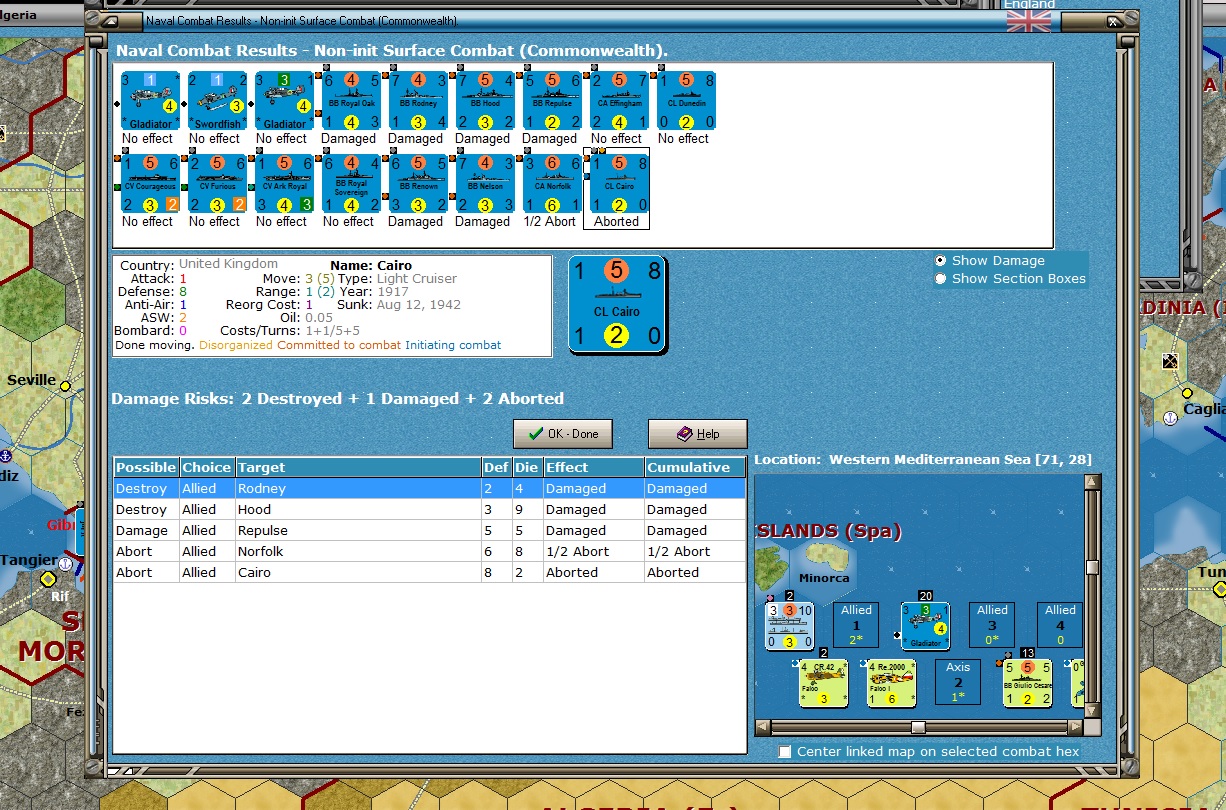The width and height of the screenshot is (1226, 810).
Task: Click the Target column header
Action: pos(357,467)
